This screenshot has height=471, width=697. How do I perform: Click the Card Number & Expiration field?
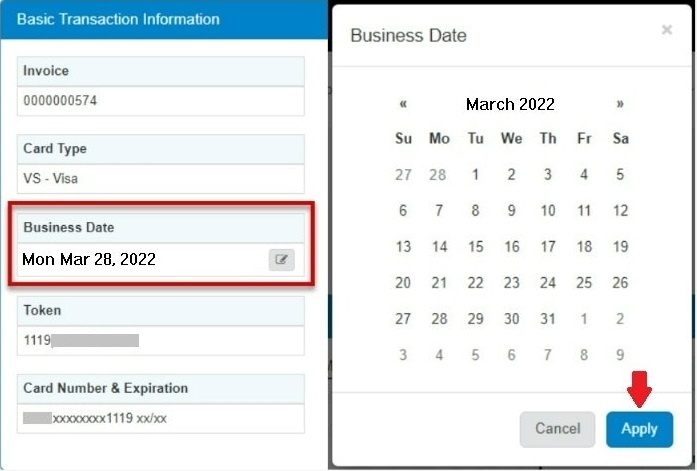click(x=161, y=418)
